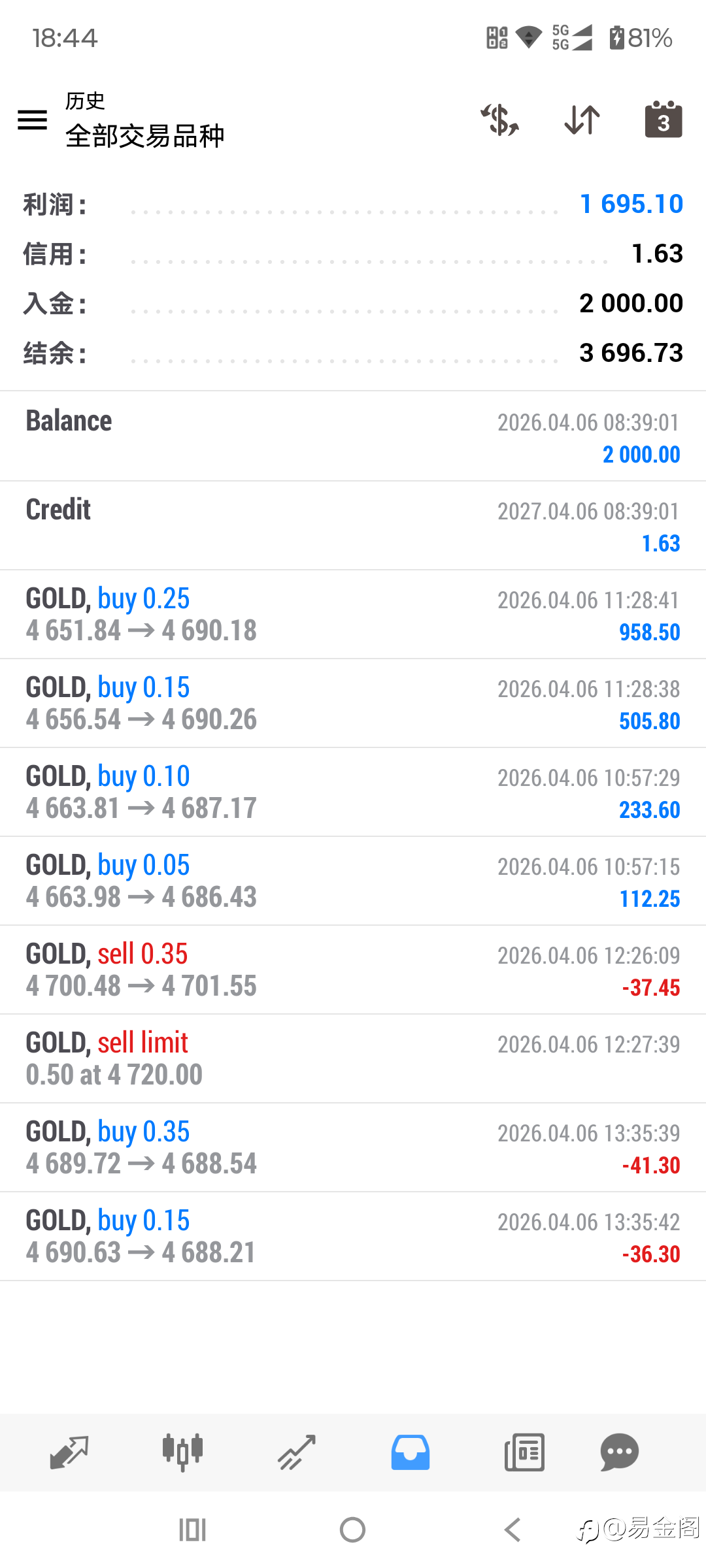Open the hamburger side menu
Screen dimensions: 706x1568
(x=32, y=120)
